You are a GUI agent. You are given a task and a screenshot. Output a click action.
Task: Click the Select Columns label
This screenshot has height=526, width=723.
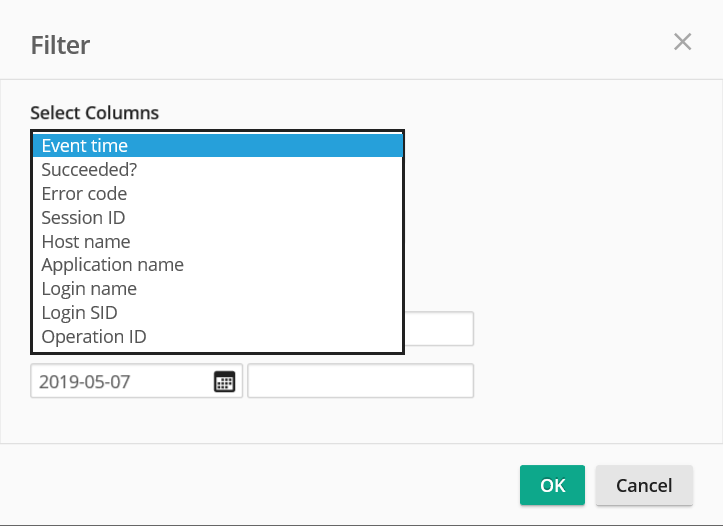tap(95, 113)
